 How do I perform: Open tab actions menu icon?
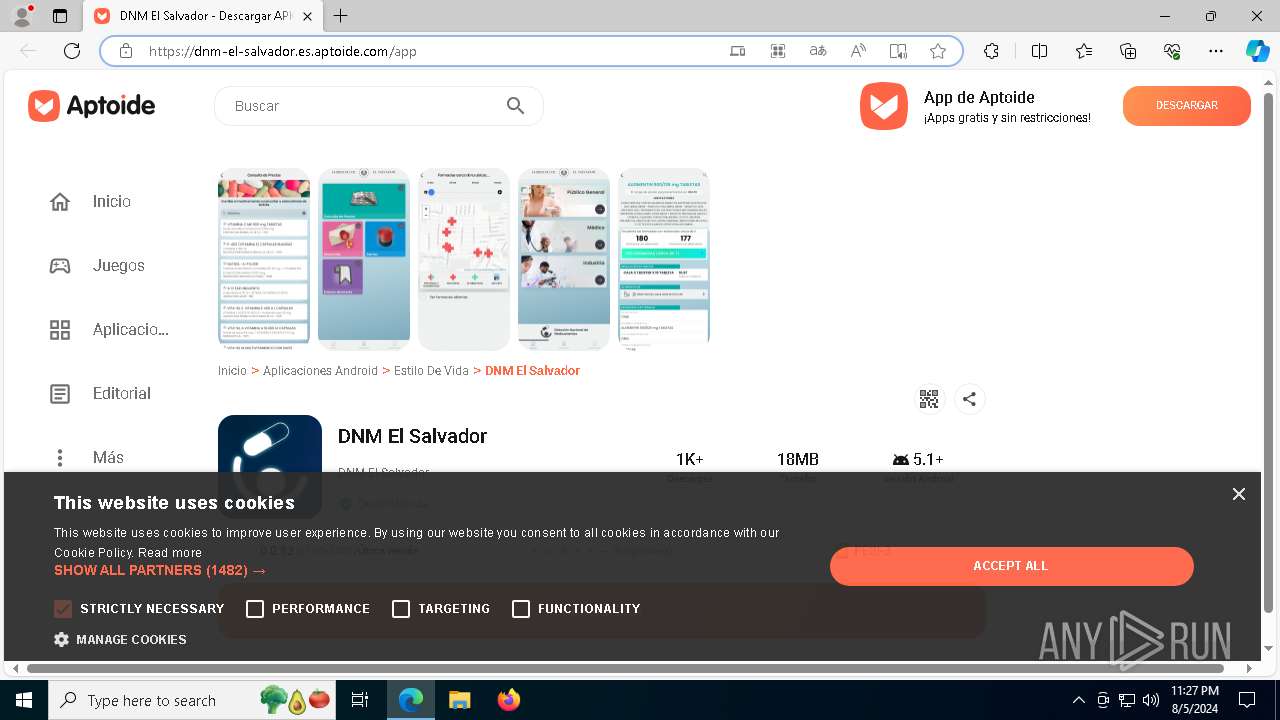(60, 16)
